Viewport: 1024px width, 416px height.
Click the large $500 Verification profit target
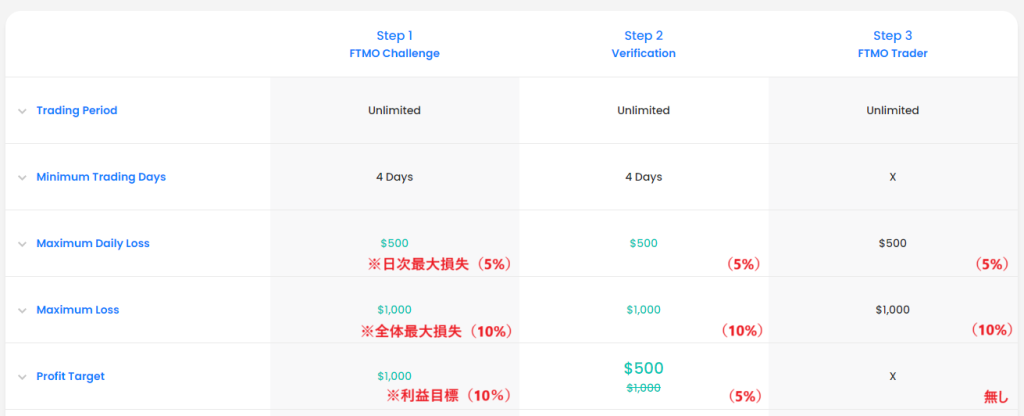click(x=643, y=368)
